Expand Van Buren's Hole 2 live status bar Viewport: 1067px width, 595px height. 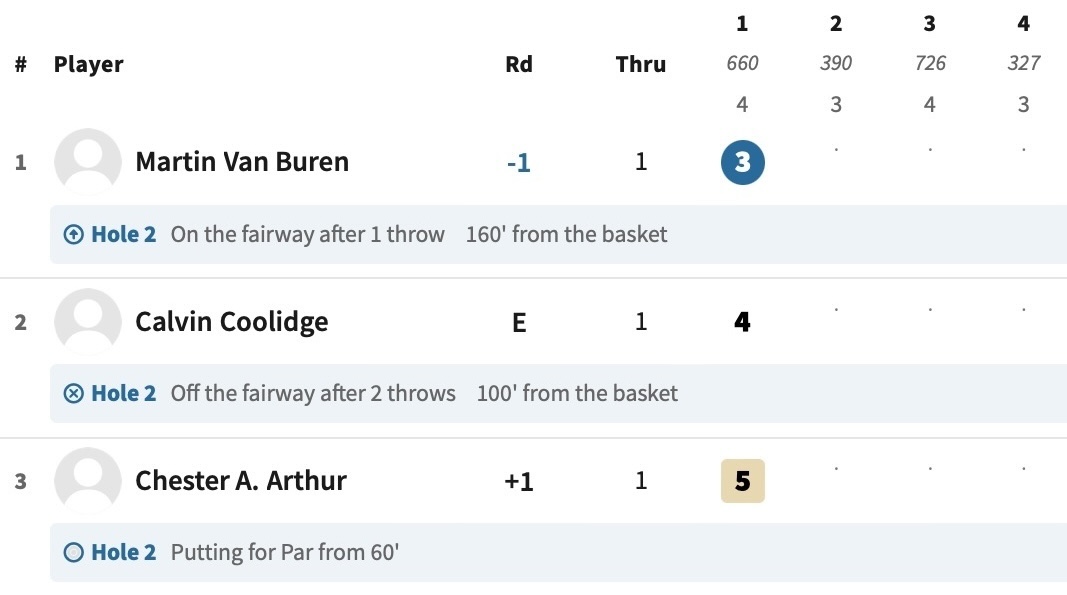(559, 234)
